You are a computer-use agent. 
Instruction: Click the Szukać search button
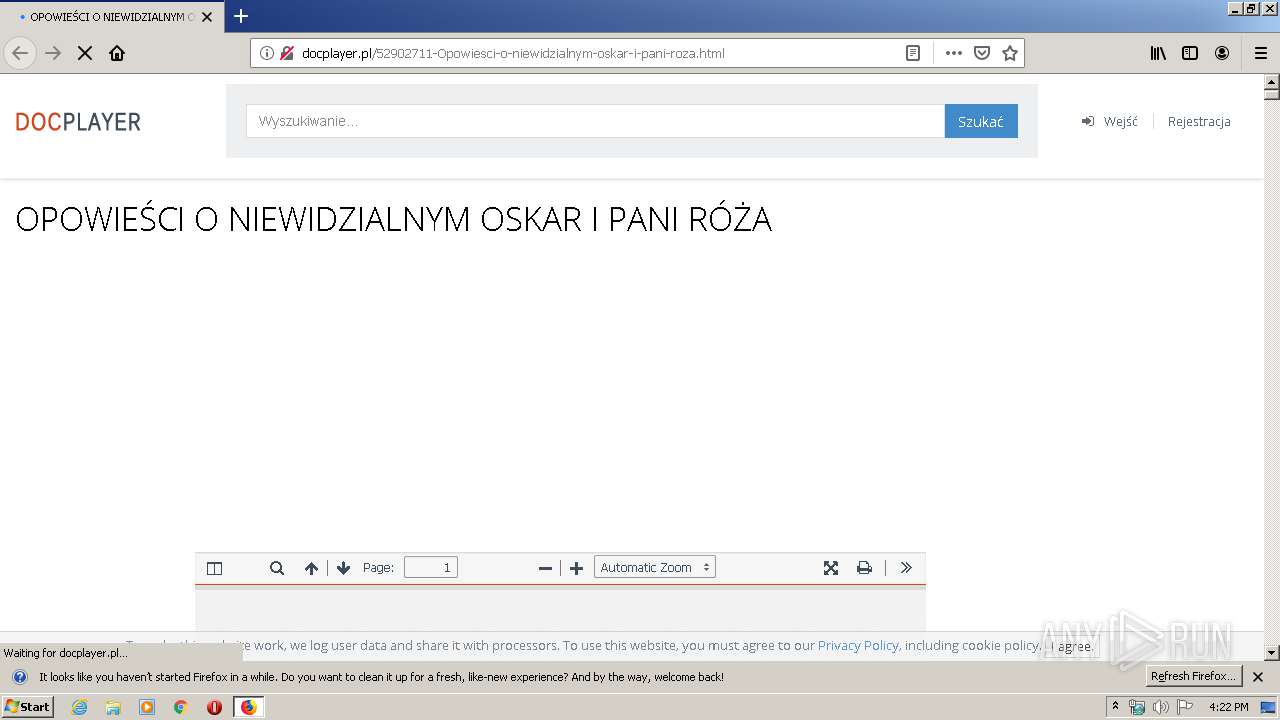point(981,121)
